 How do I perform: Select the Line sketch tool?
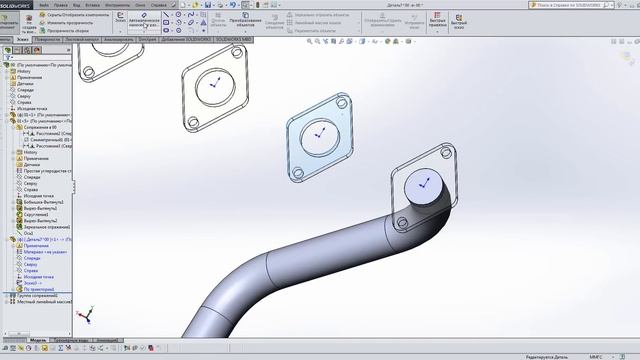[x=166, y=15]
